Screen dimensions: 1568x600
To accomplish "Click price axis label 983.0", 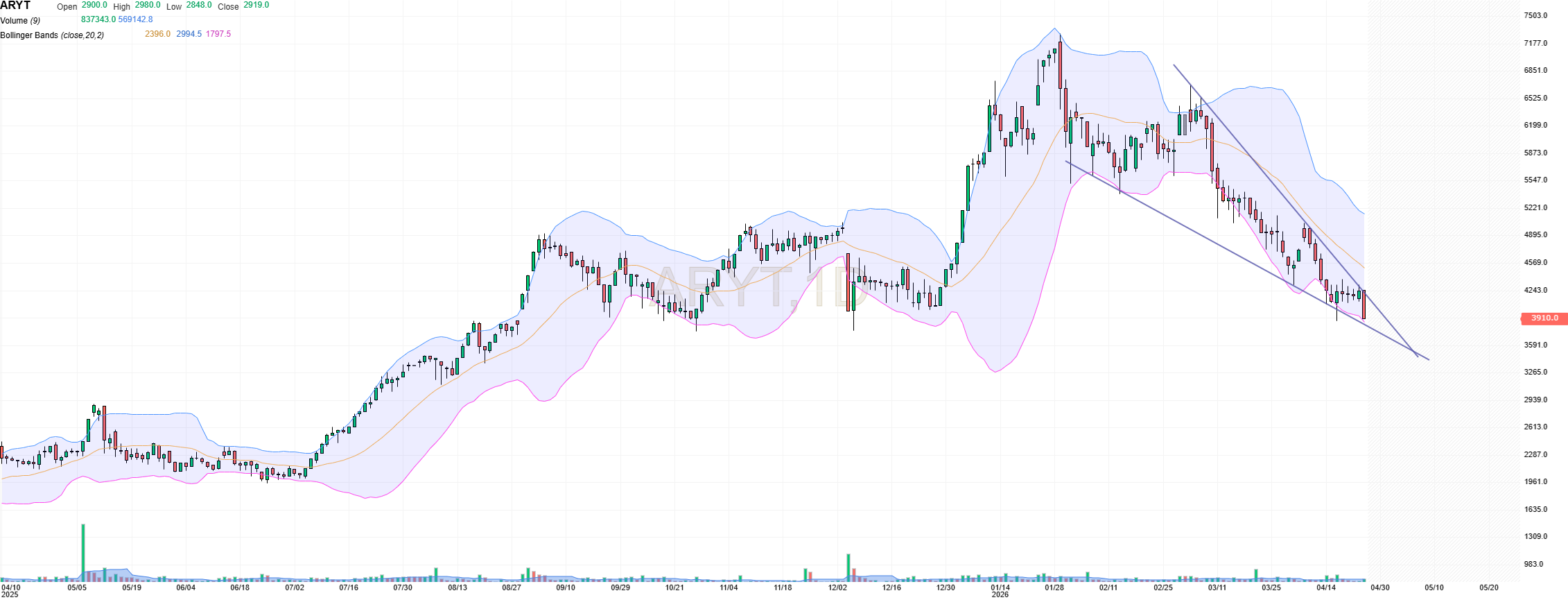I will [1532, 565].
